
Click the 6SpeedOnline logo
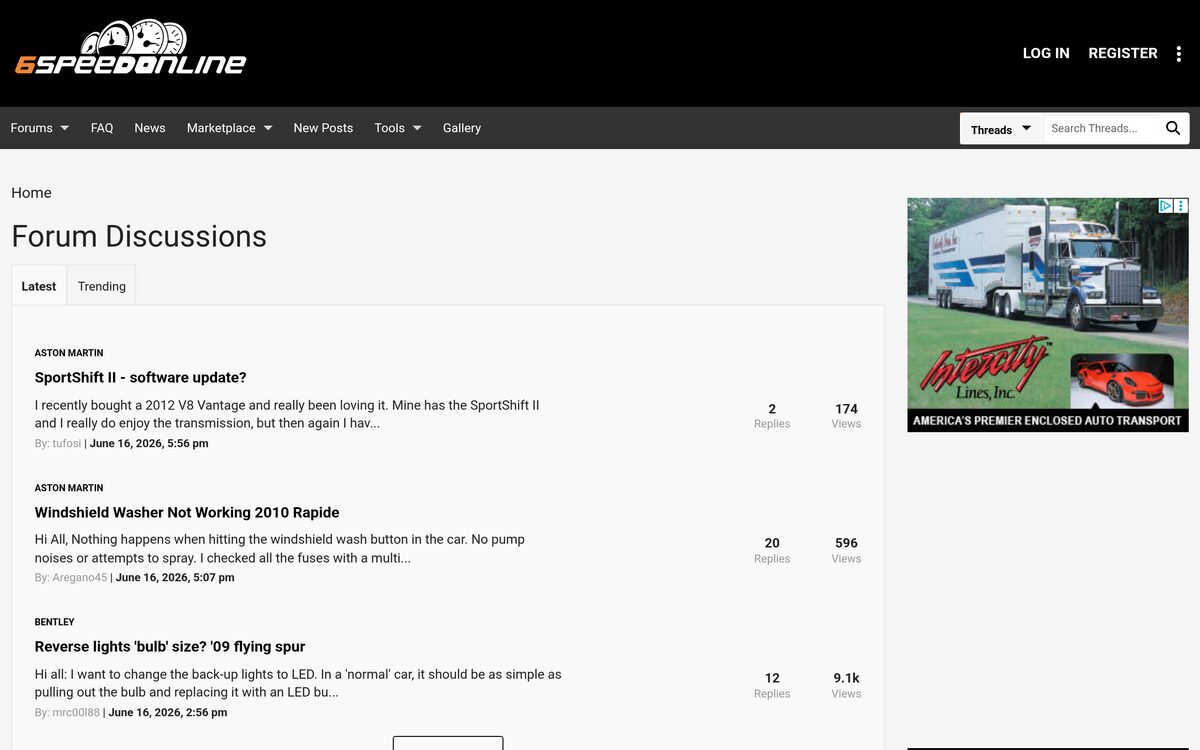(x=130, y=47)
